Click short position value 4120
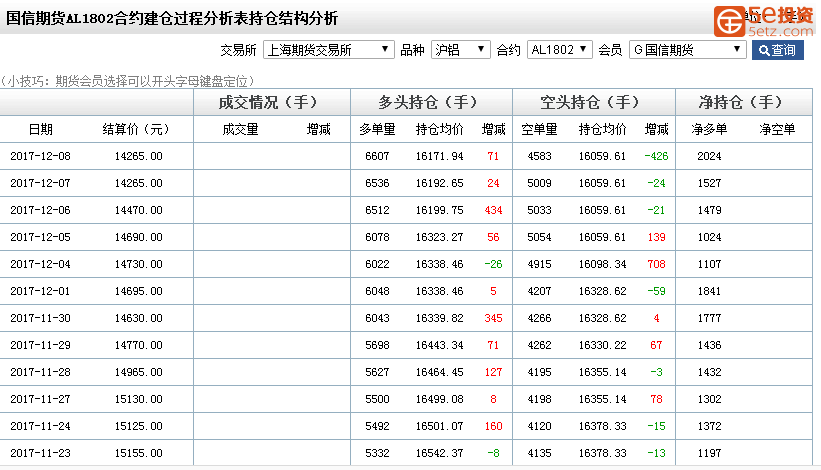This screenshot has height=470, width=821. click(539, 426)
